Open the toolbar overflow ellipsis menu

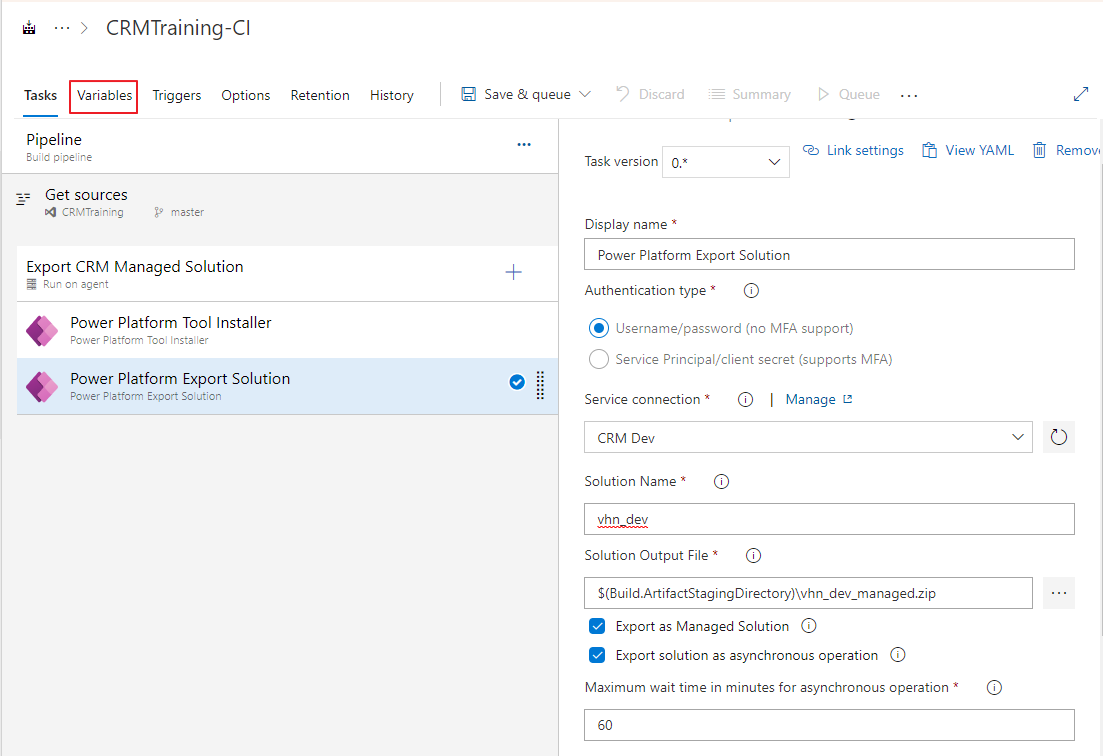click(x=908, y=95)
